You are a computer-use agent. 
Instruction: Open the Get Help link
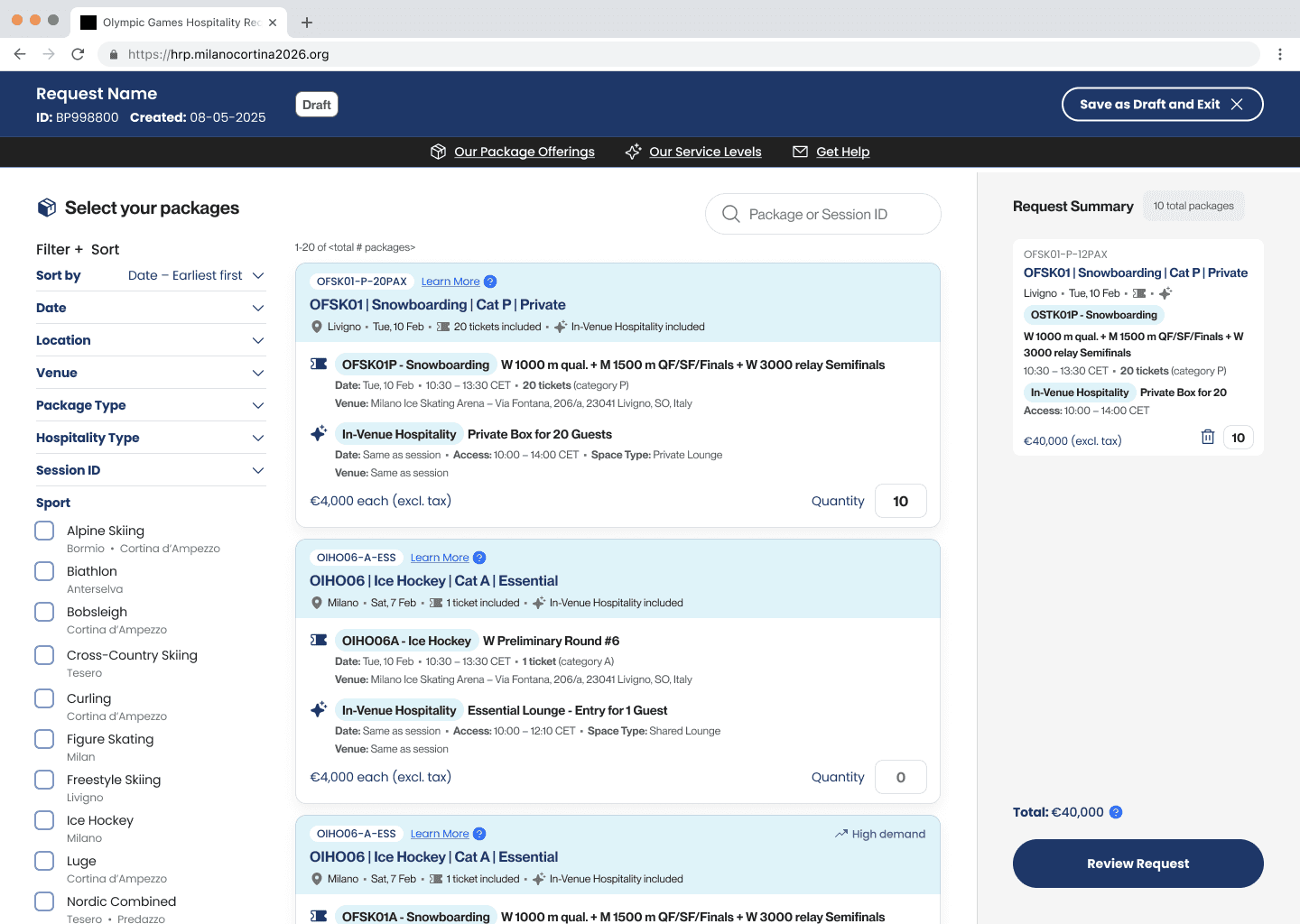843,152
